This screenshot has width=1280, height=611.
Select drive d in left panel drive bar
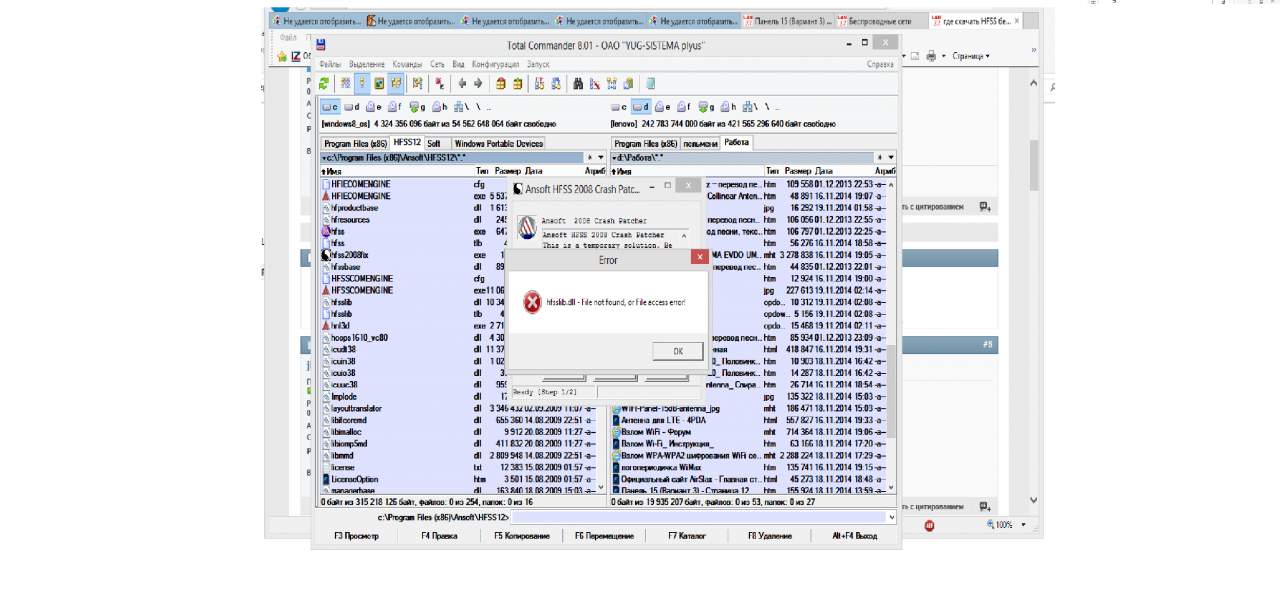[x=353, y=106]
